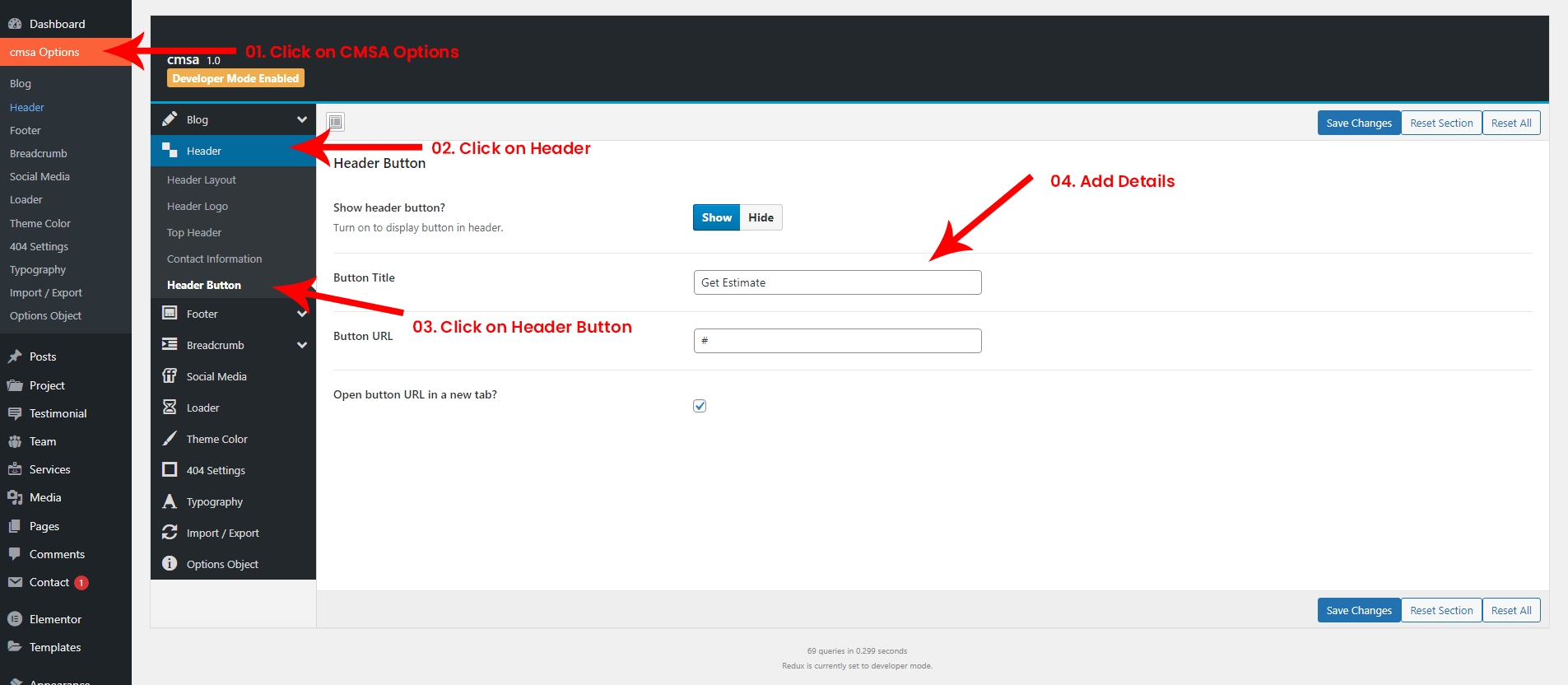
Task: Uncheck open button URL in new tab
Action: [x=700, y=406]
